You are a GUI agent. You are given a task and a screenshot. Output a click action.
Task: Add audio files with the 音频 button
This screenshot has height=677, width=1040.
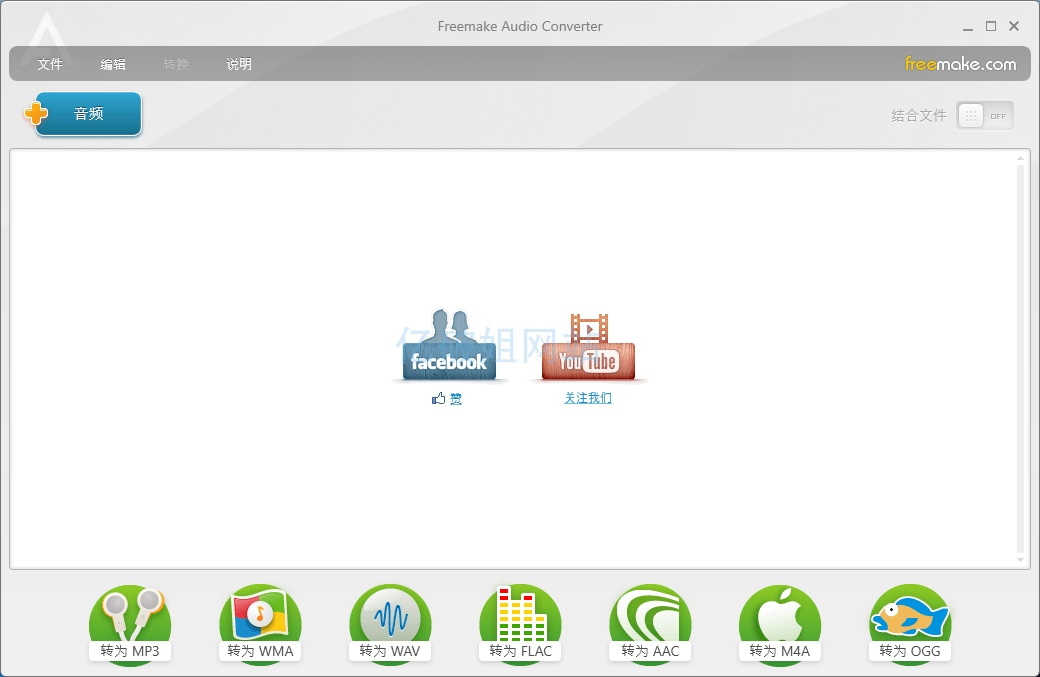pyautogui.click(x=88, y=114)
